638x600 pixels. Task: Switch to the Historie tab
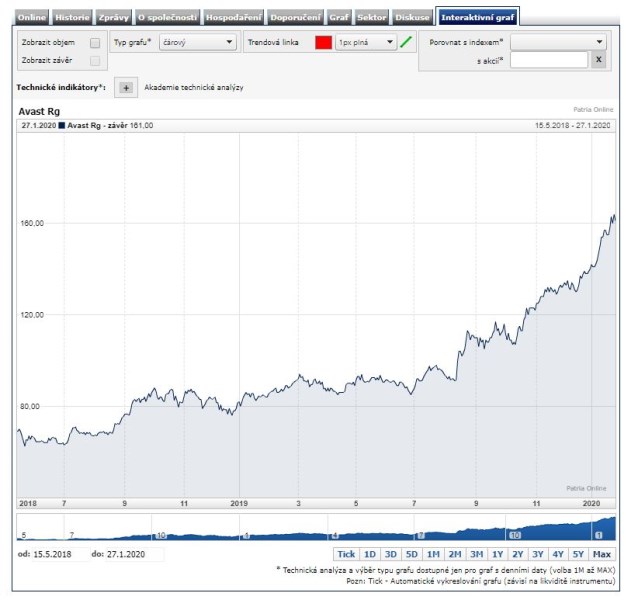click(x=71, y=18)
